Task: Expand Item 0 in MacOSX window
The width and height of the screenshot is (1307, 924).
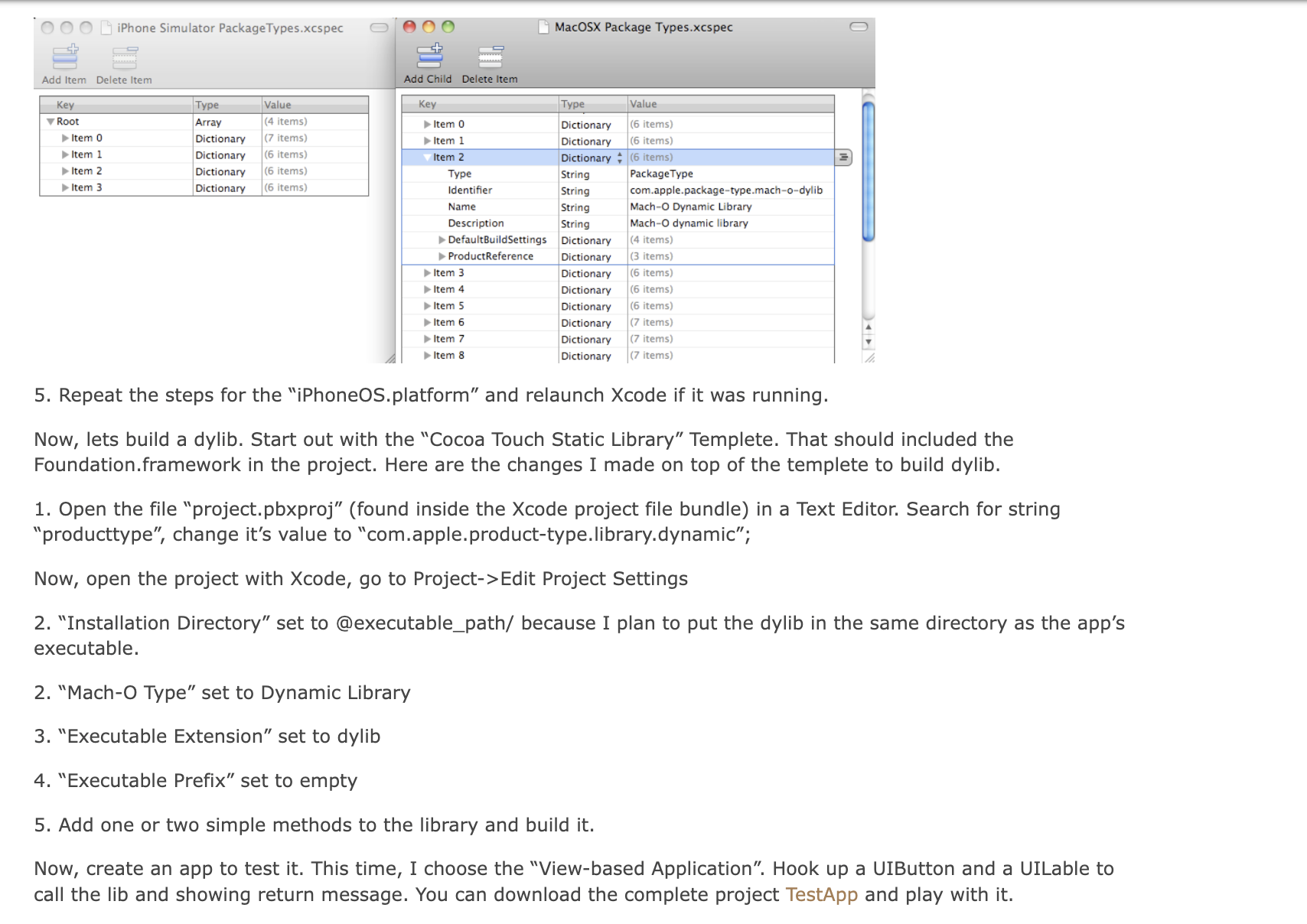Action: (x=428, y=124)
